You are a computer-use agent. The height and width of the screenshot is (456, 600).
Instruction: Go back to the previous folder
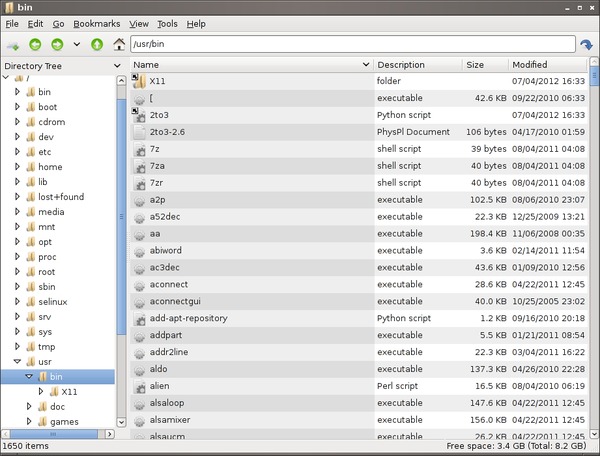pos(36,45)
